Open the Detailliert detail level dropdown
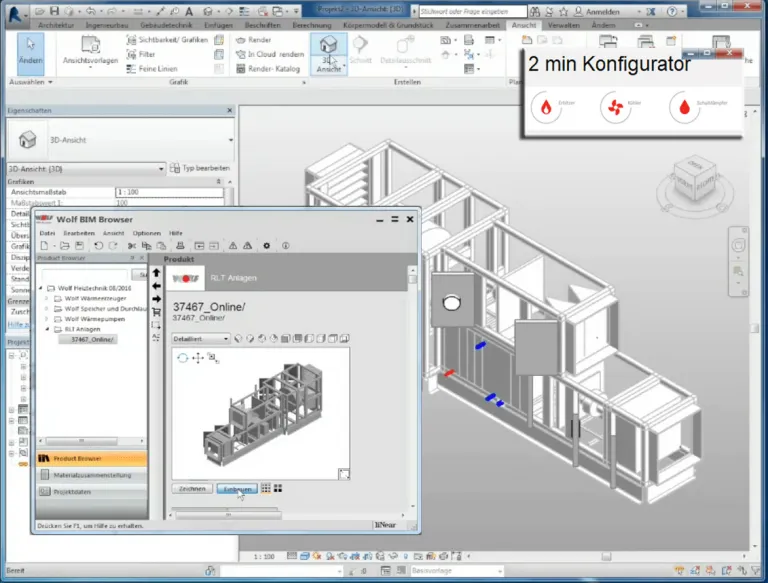Screen dimensions: 768x583 point(201,339)
